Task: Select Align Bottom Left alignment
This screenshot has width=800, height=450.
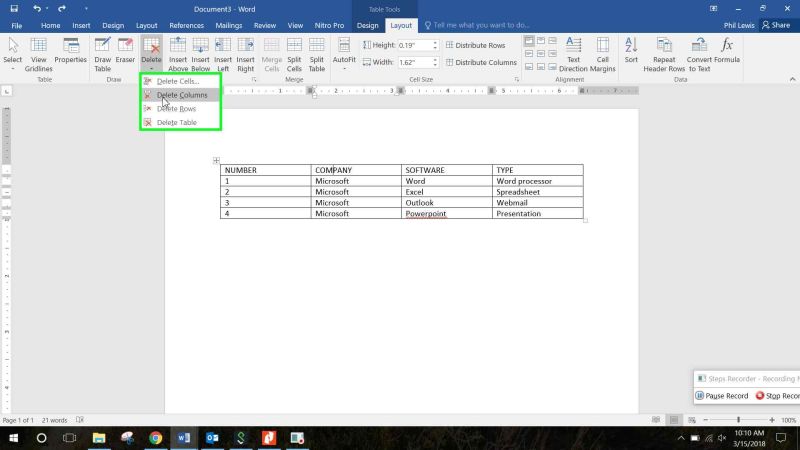Action: [529, 67]
